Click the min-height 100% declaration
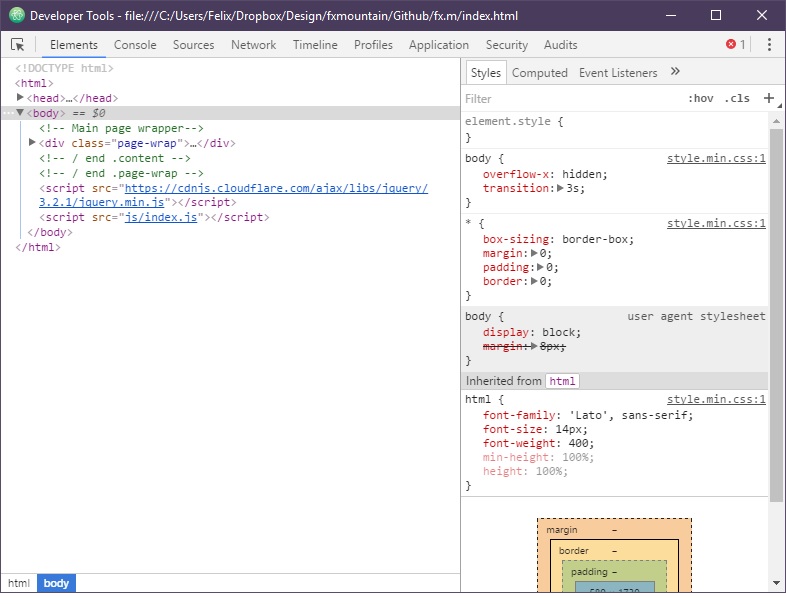The width and height of the screenshot is (786, 604). [538, 457]
